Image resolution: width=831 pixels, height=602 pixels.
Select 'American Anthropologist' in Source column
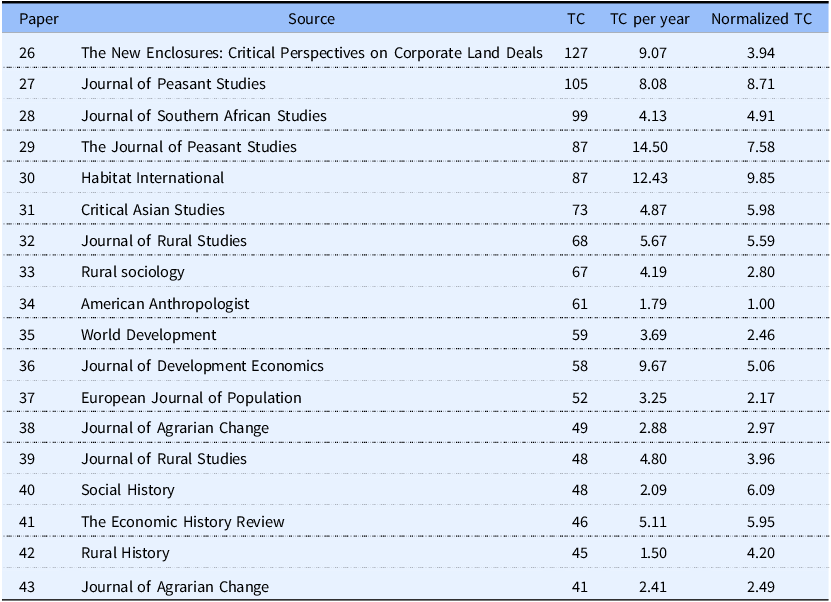point(165,303)
